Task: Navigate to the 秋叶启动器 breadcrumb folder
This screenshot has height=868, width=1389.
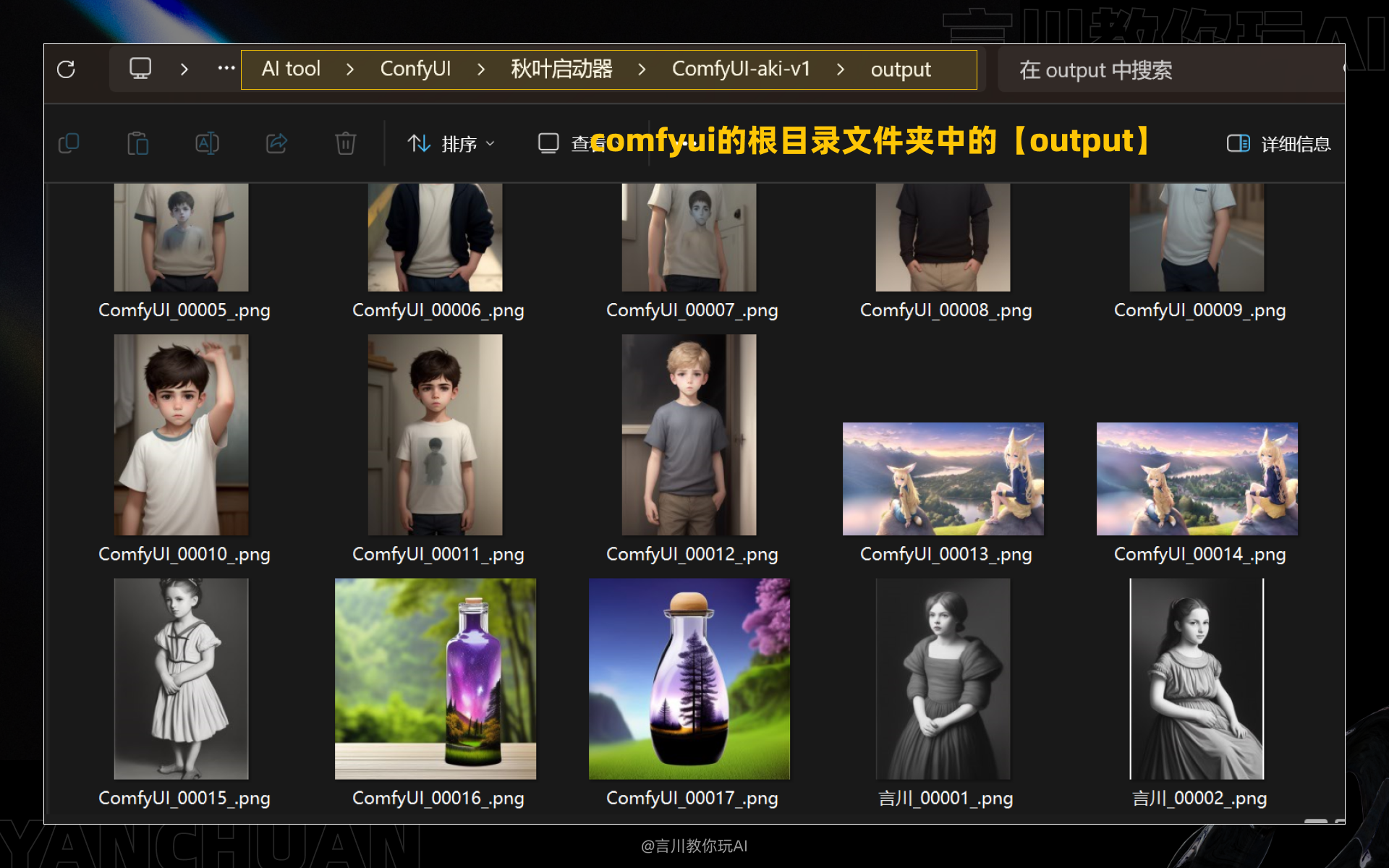Action: click(x=562, y=69)
